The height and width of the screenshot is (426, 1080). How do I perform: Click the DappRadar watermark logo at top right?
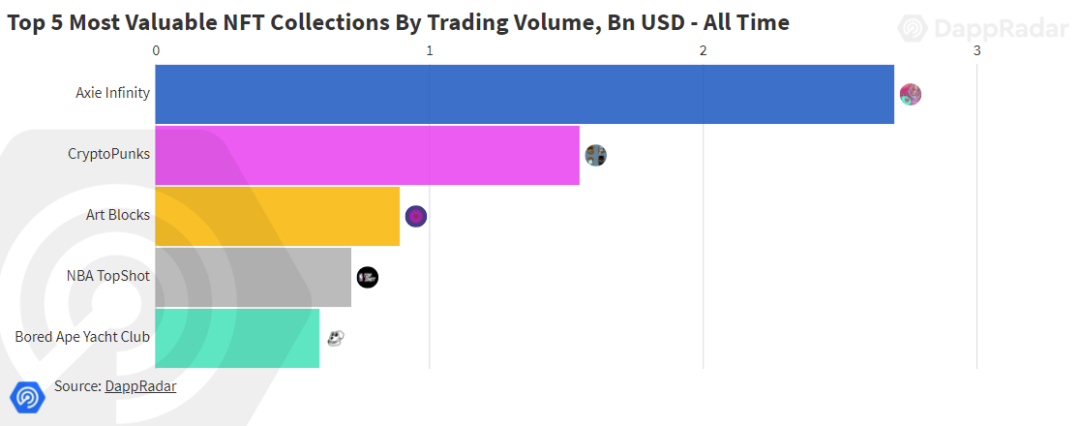[x=983, y=28]
